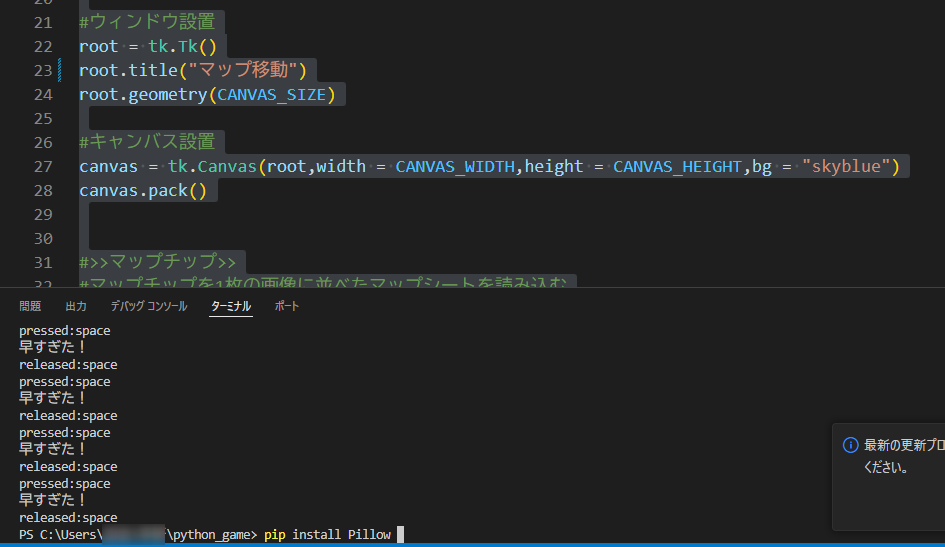Open the 問題 (Problems) panel tab
945x547 pixels.
click(x=30, y=306)
